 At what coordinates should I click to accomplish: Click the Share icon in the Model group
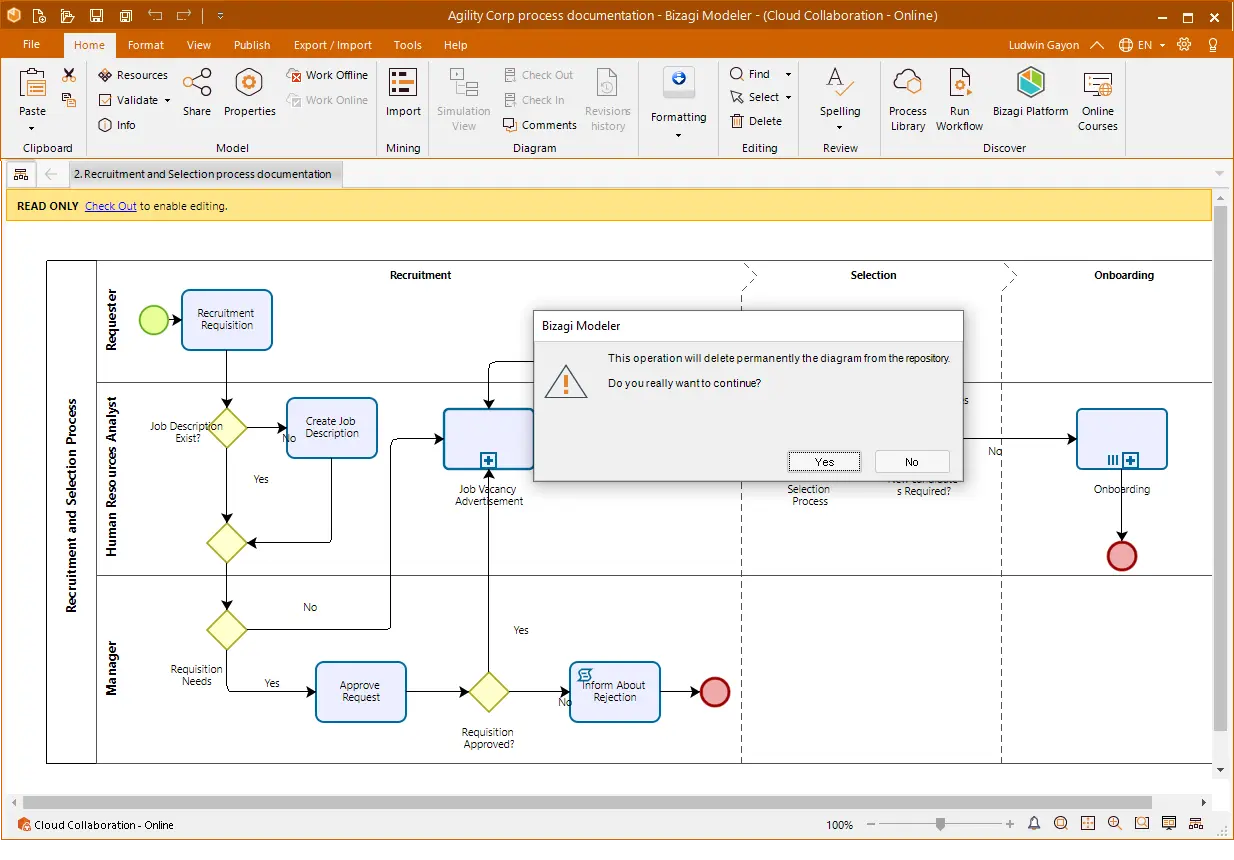(197, 92)
